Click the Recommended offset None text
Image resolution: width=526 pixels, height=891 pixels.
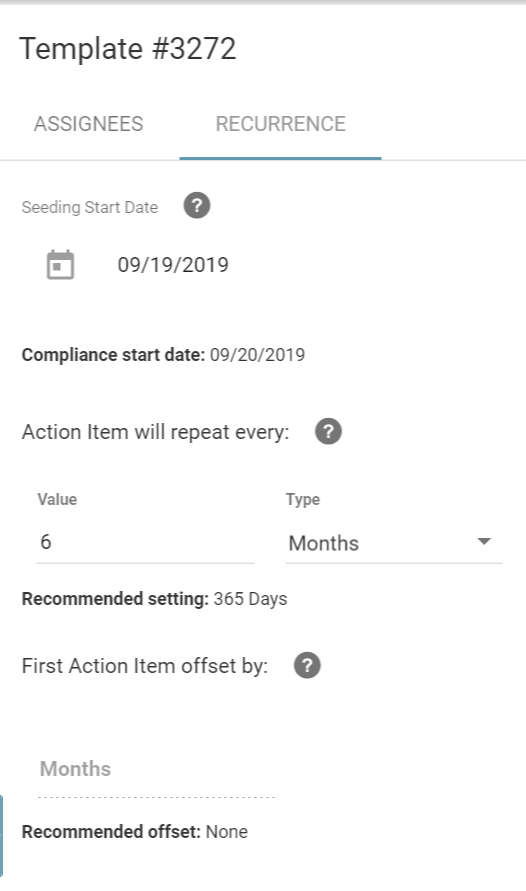point(135,832)
